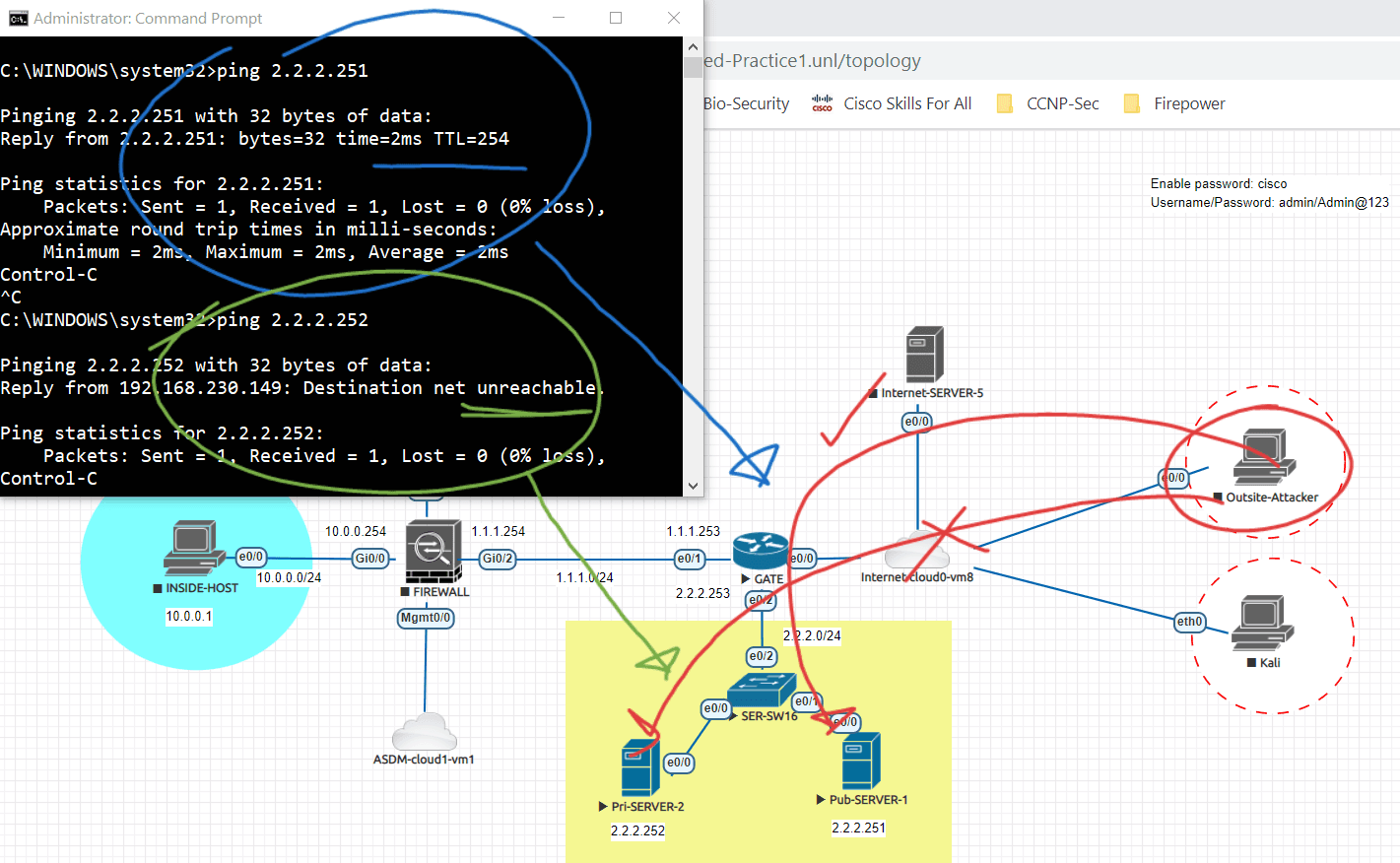1400x863 pixels.
Task: Maximize the Command Prompt window
Action: (616, 18)
